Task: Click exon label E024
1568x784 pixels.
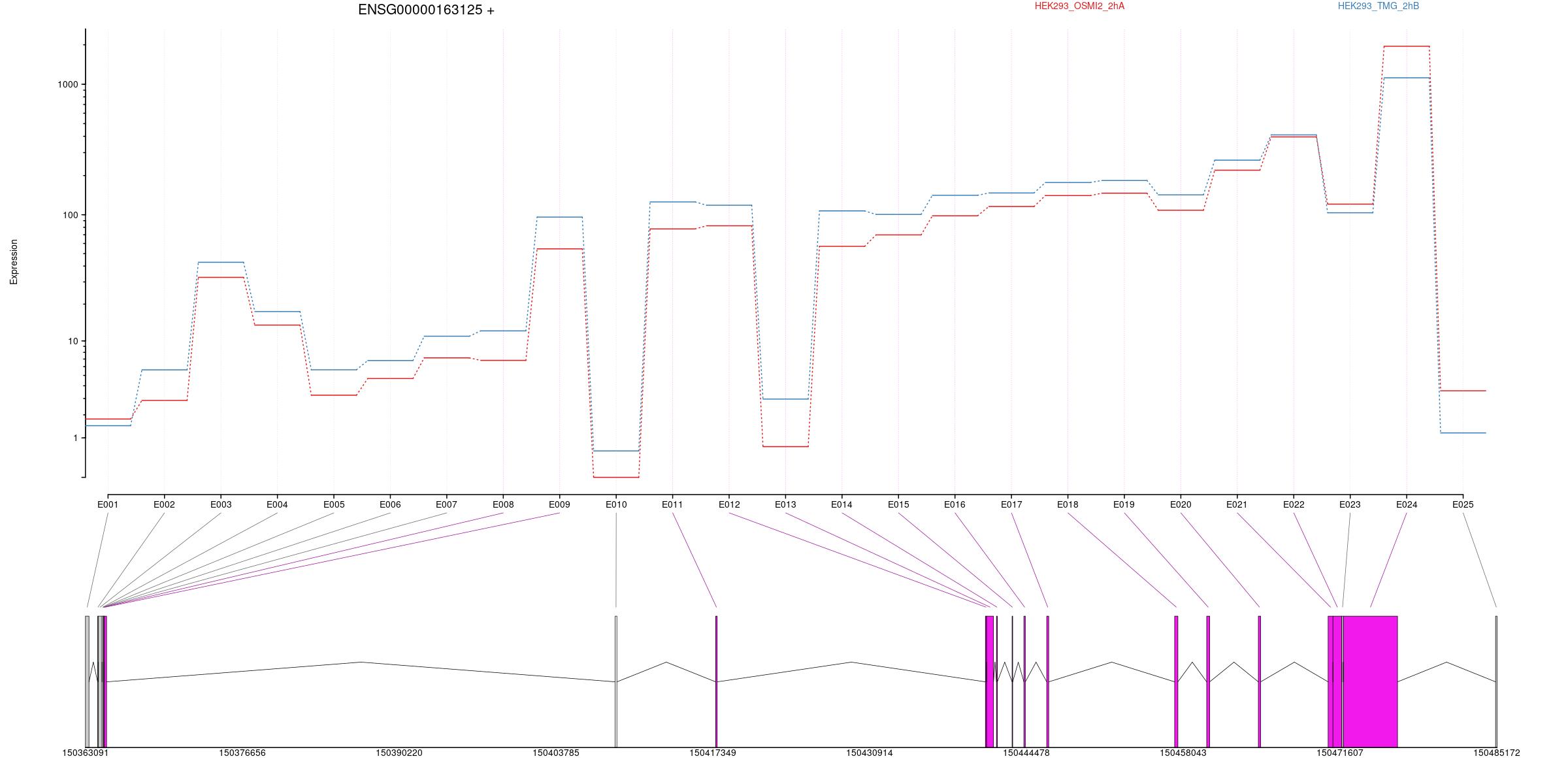Action: [1407, 504]
